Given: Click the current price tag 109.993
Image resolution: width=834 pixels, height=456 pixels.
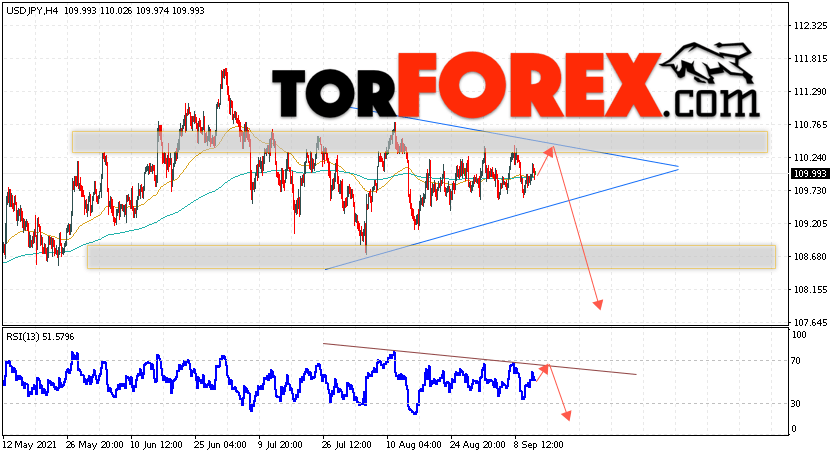Looking at the screenshot, I should 810,173.
